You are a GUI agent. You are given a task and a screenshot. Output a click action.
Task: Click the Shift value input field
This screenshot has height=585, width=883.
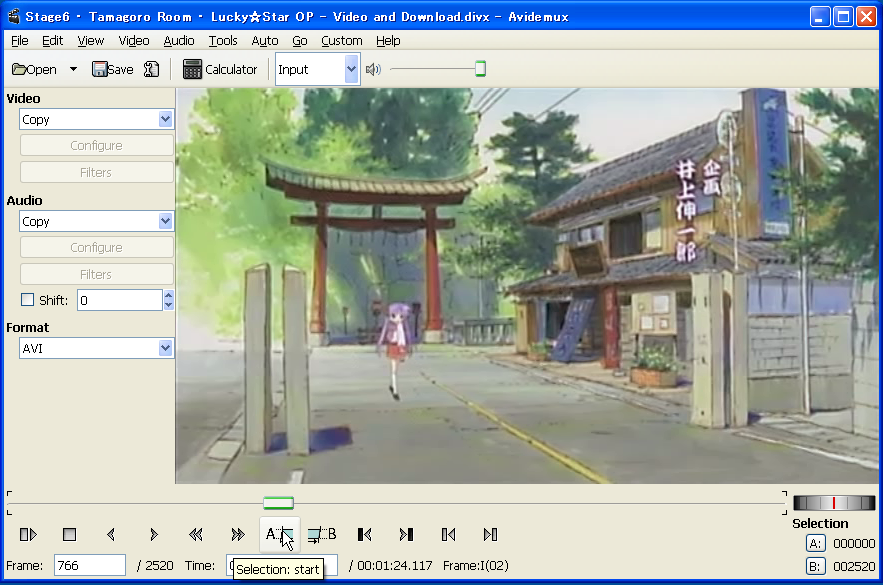point(120,300)
